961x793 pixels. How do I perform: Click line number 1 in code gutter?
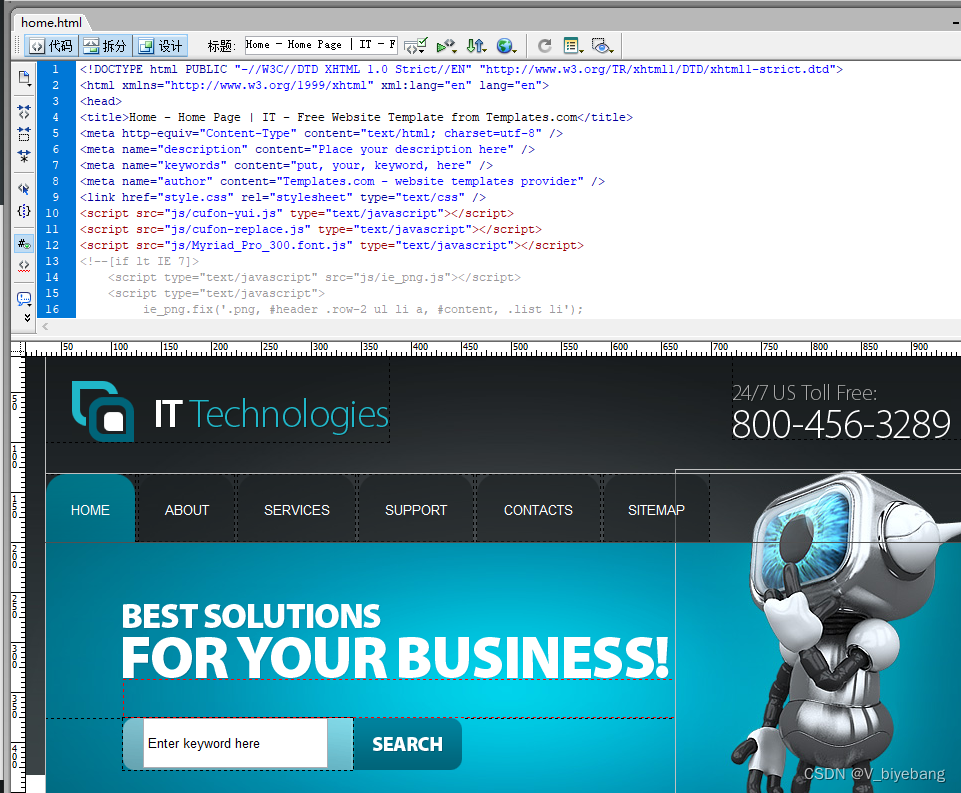point(55,69)
